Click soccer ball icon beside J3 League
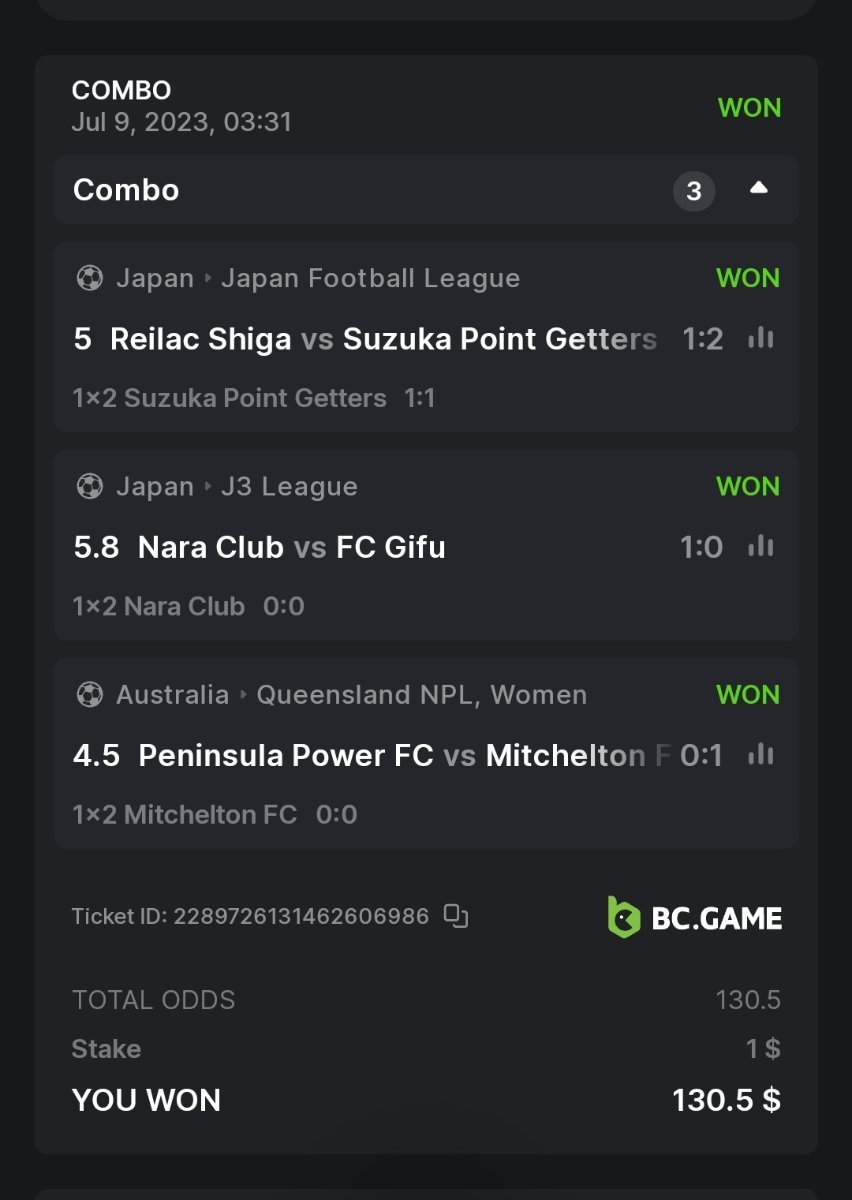Viewport: 852px width, 1200px height. pos(89,486)
